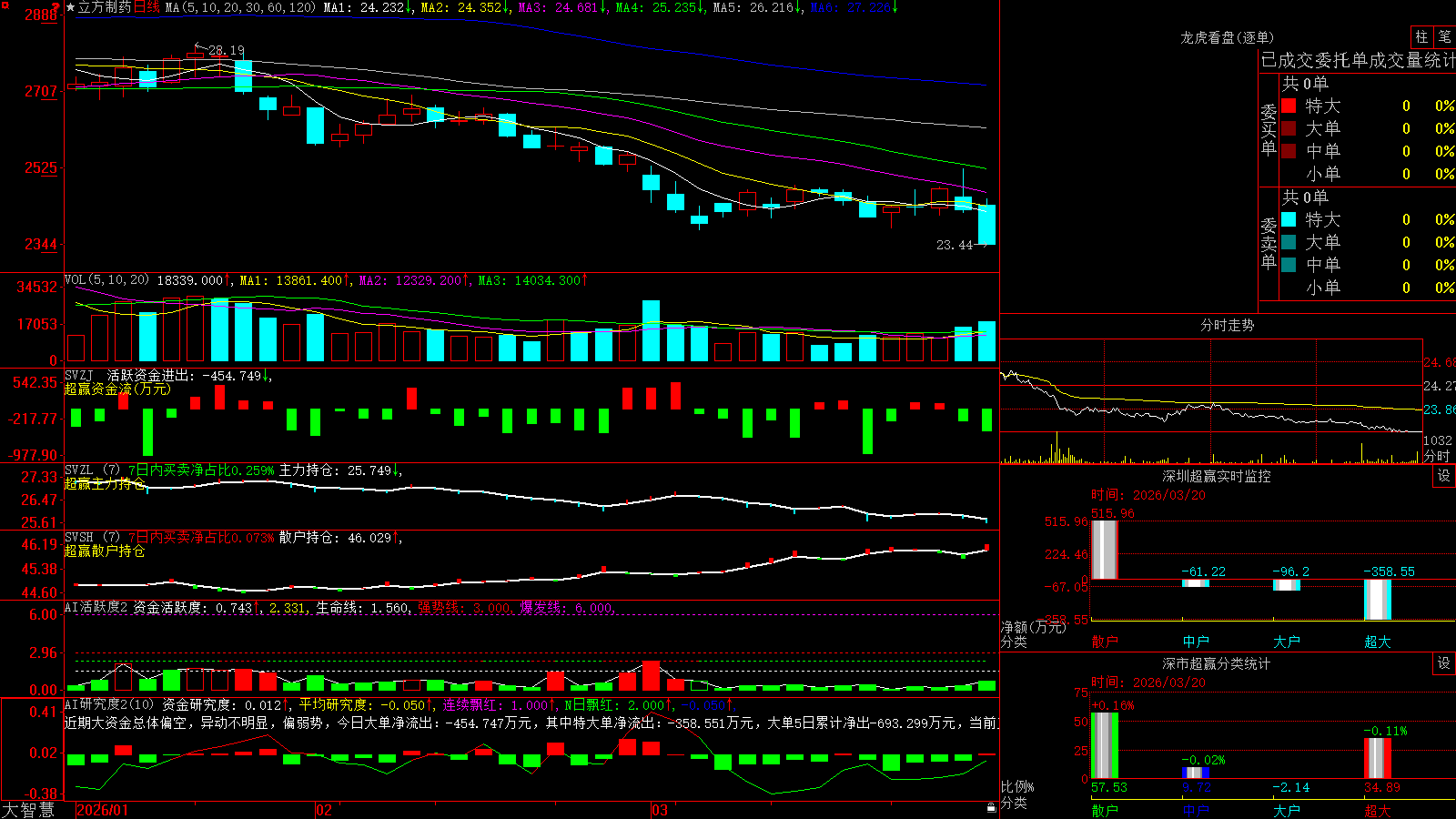Click the blue MA6 value
1456x819 pixels.
coord(854,7)
